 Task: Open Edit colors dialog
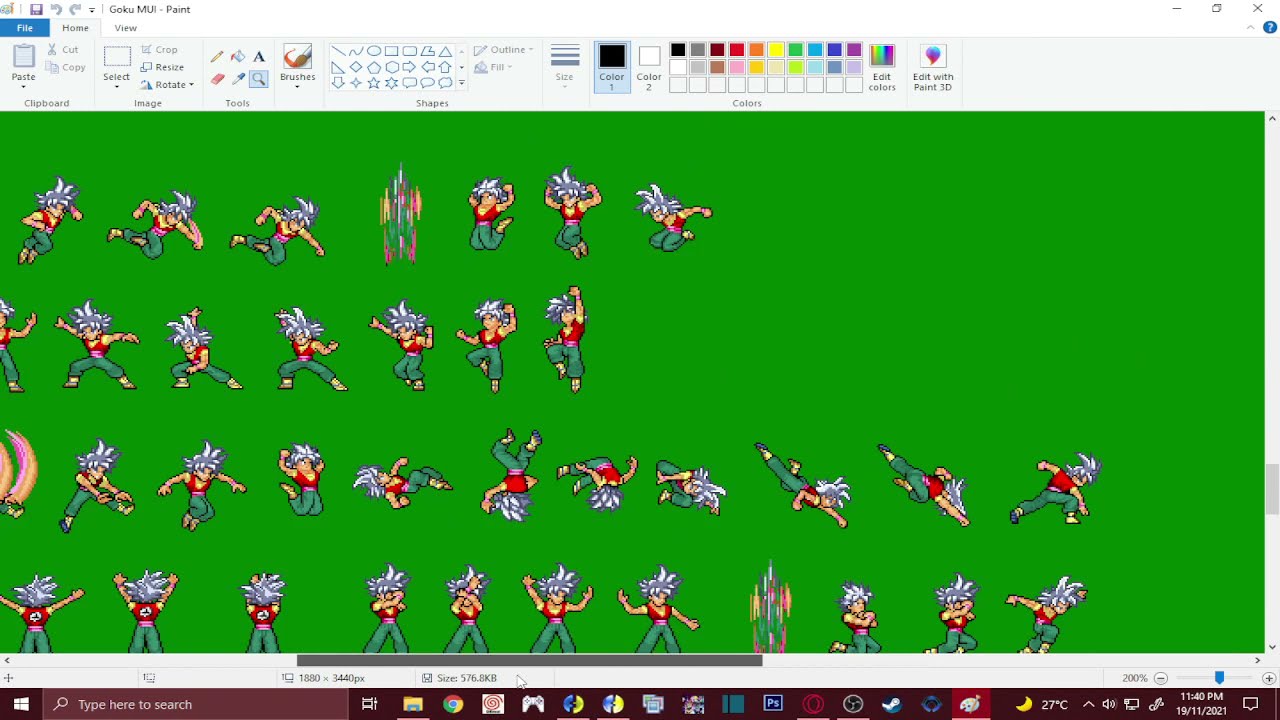(x=882, y=67)
